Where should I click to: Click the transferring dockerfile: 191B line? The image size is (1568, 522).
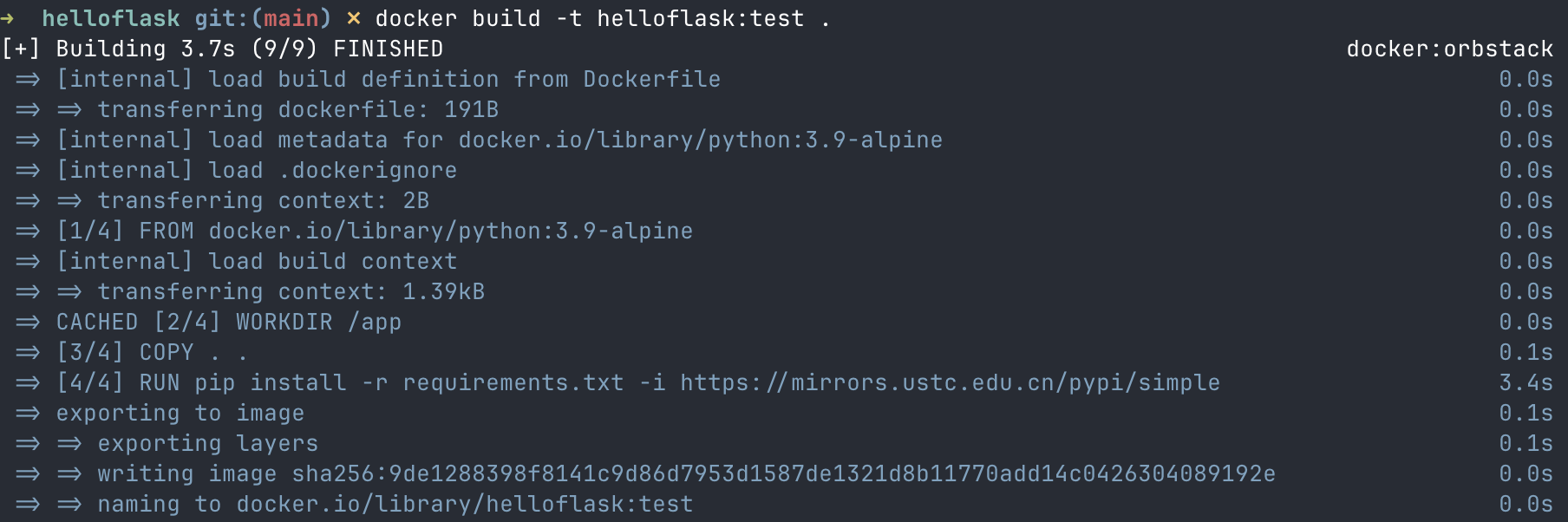[297, 109]
